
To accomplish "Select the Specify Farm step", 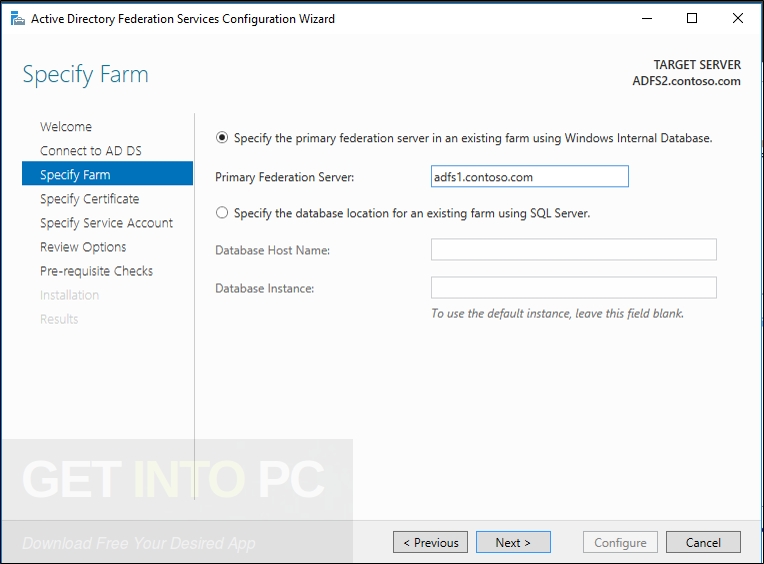I will pyautogui.click(x=107, y=174).
